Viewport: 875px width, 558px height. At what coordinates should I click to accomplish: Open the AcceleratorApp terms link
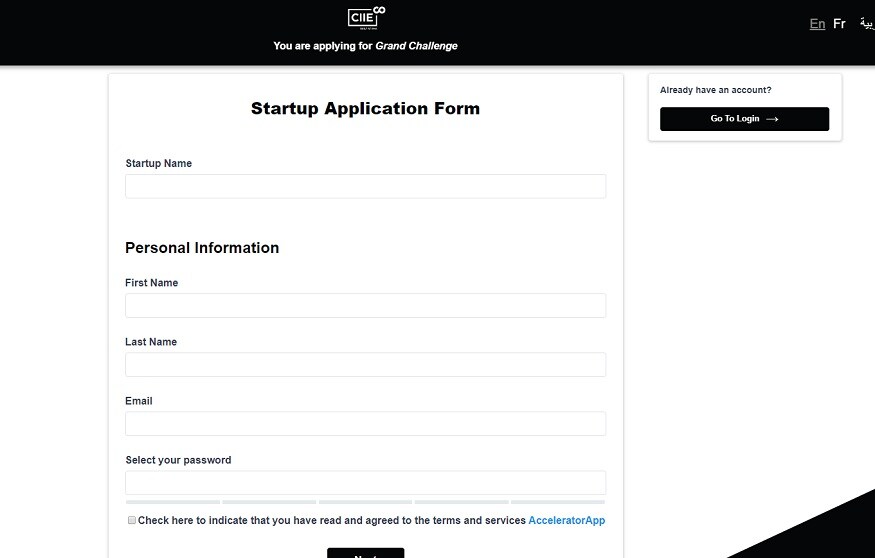(566, 520)
